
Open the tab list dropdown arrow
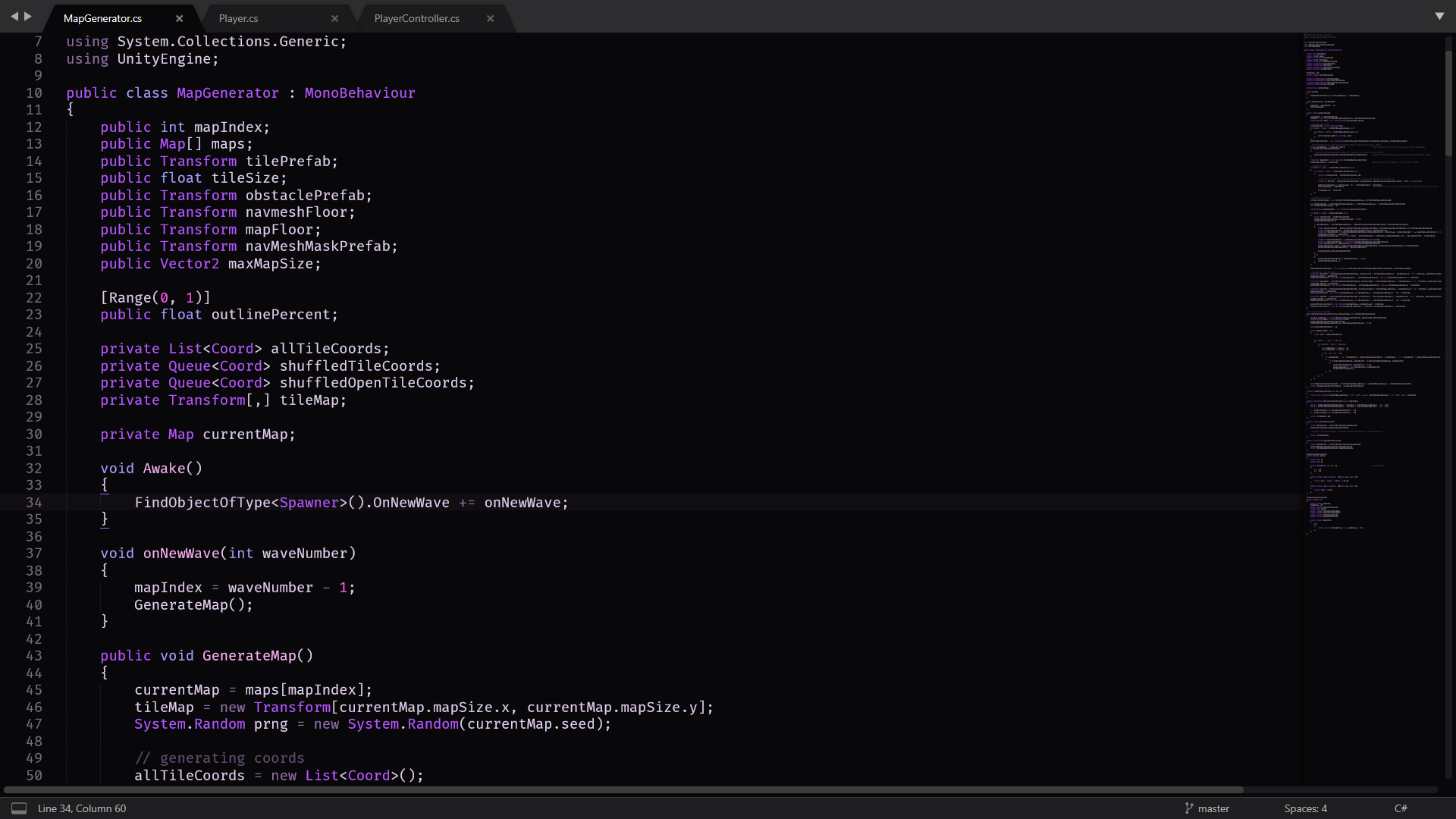[1439, 16]
